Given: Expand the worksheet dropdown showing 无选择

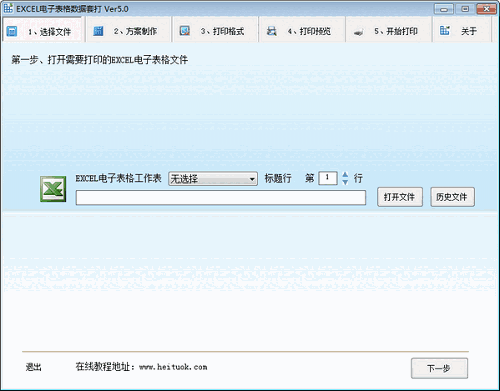Looking at the screenshot, I should point(213,179).
